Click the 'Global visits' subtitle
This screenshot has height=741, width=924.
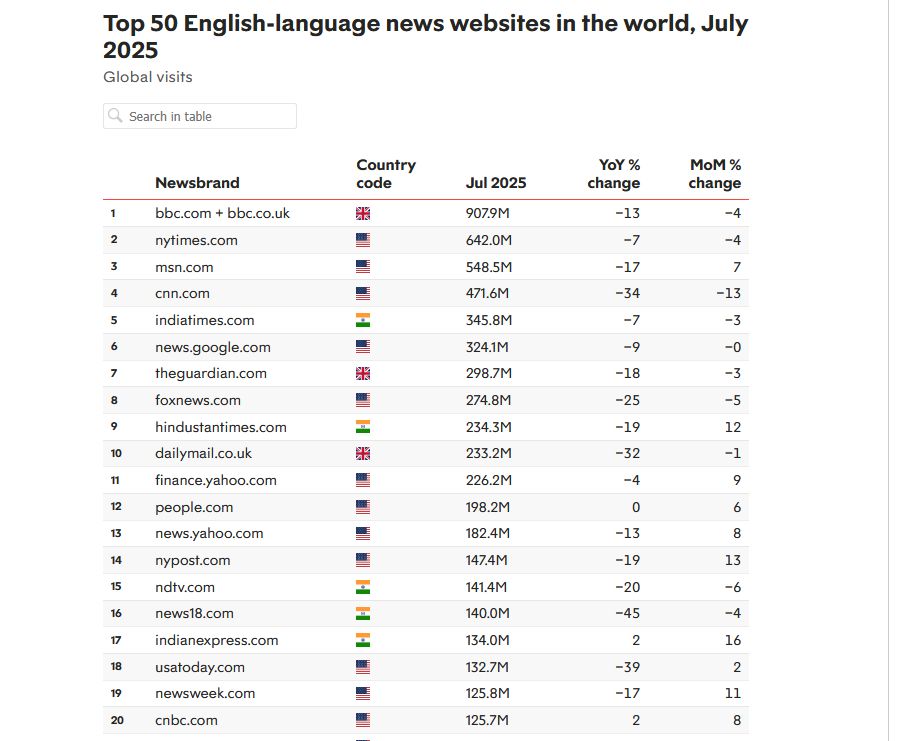point(148,77)
